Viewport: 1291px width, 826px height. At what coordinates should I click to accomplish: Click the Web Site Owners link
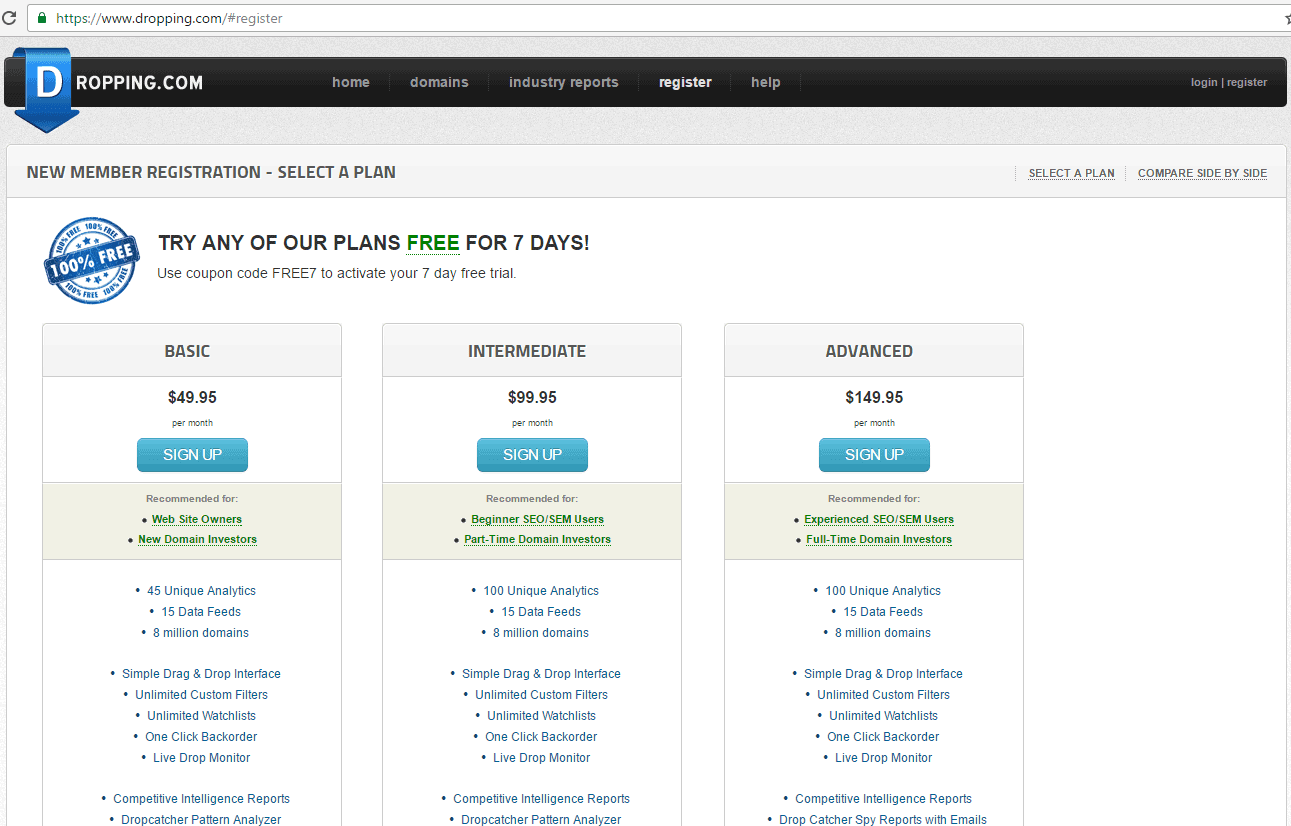coord(197,519)
